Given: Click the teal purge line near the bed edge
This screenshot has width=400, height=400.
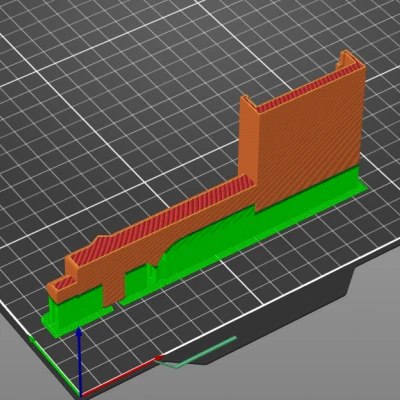Looking at the screenshot, I should click(x=195, y=354).
